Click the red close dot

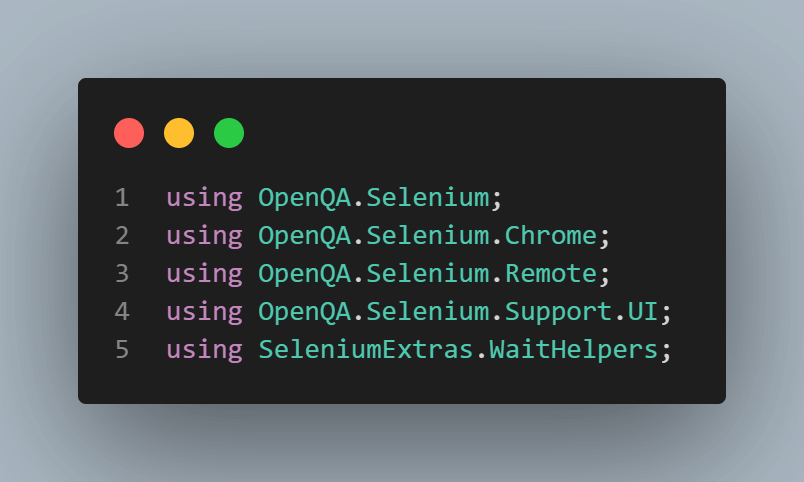coord(129,133)
